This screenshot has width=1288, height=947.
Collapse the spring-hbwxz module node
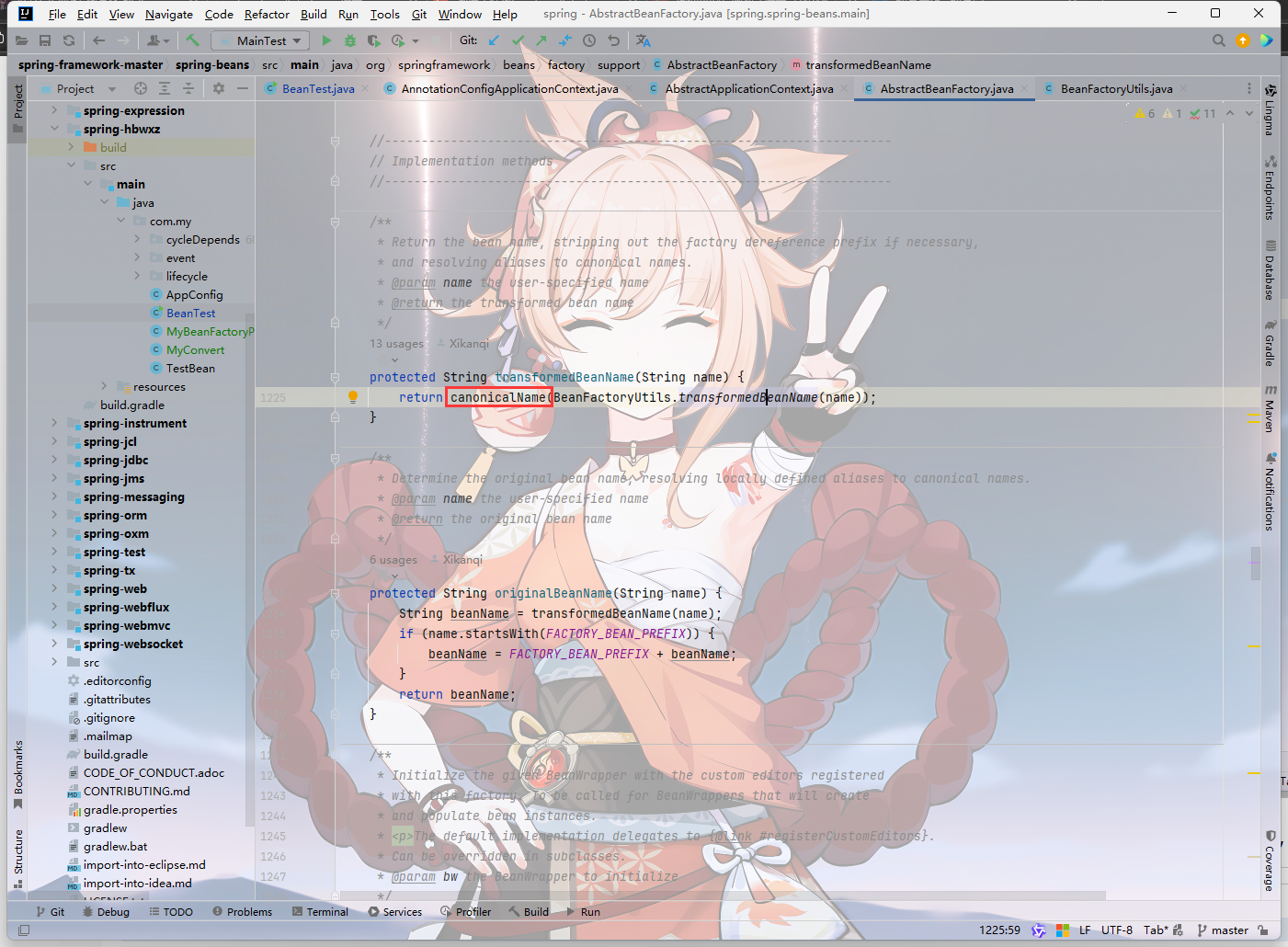(x=54, y=129)
